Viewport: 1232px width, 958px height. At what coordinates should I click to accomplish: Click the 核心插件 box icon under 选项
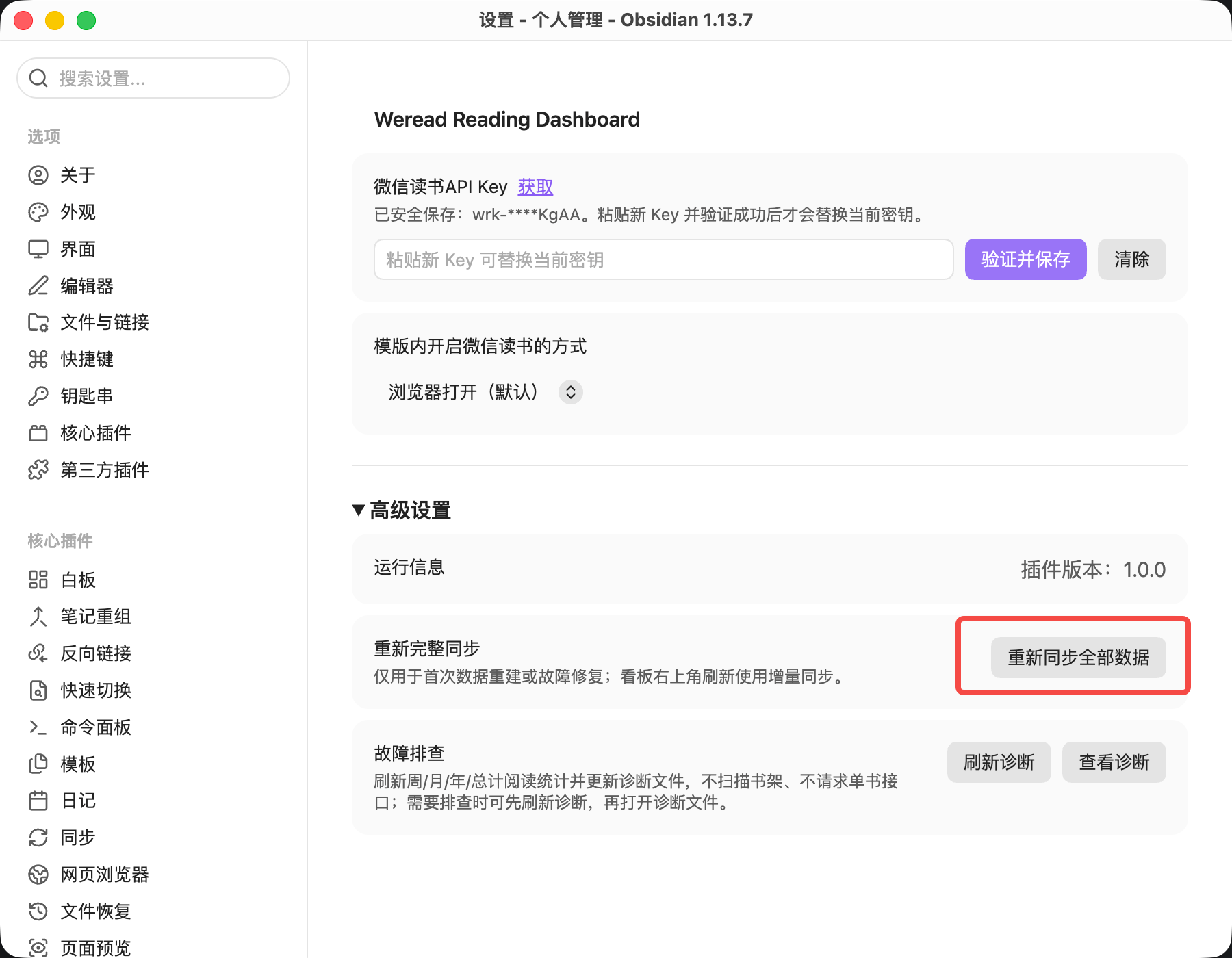38,433
